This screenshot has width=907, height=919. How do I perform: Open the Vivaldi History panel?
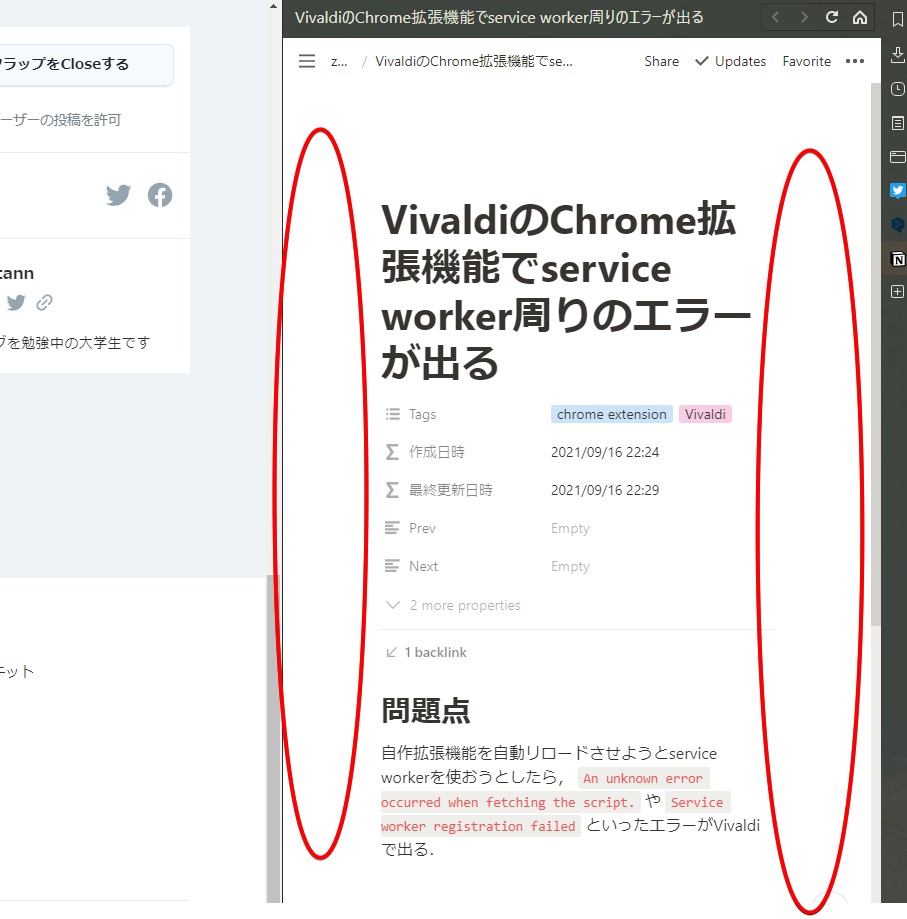898,89
